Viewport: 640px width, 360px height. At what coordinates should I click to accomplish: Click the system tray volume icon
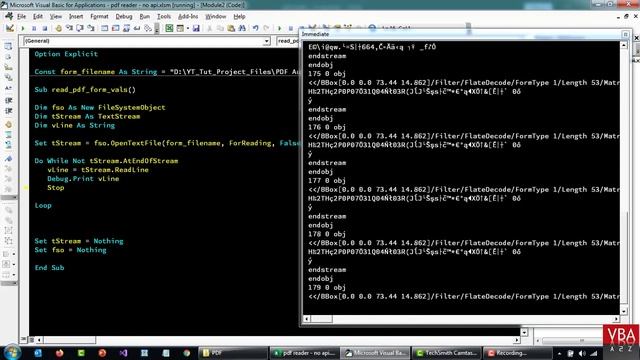pyautogui.click(x=582, y=353)
